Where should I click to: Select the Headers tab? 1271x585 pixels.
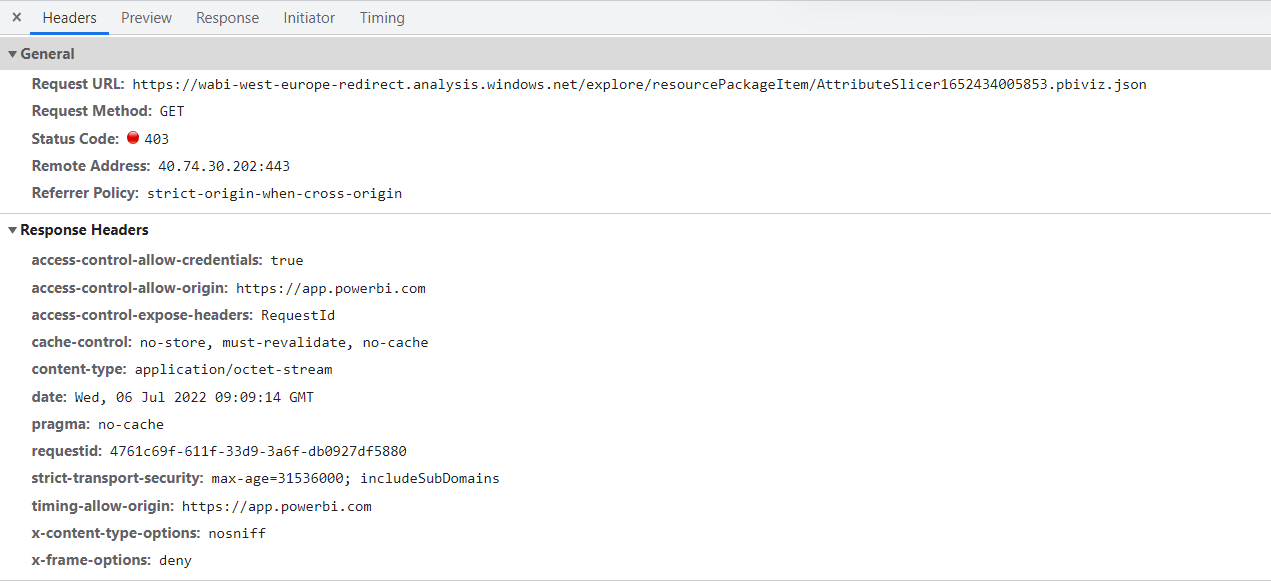(x=69, y=18)
